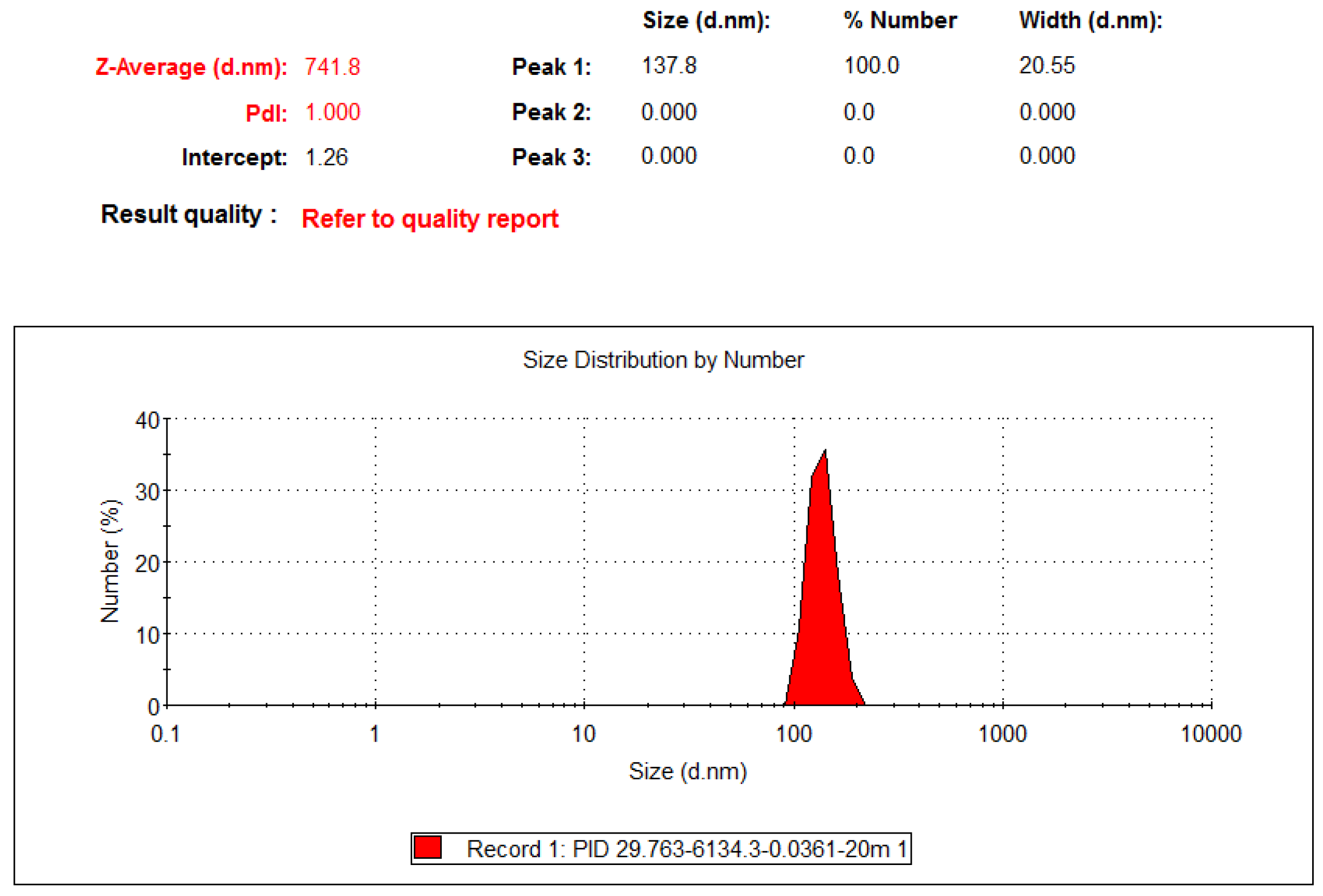Viewport: 1323px width, 896px height.
Task: Click the PdI value 1.000
Action: click(333, 112)
